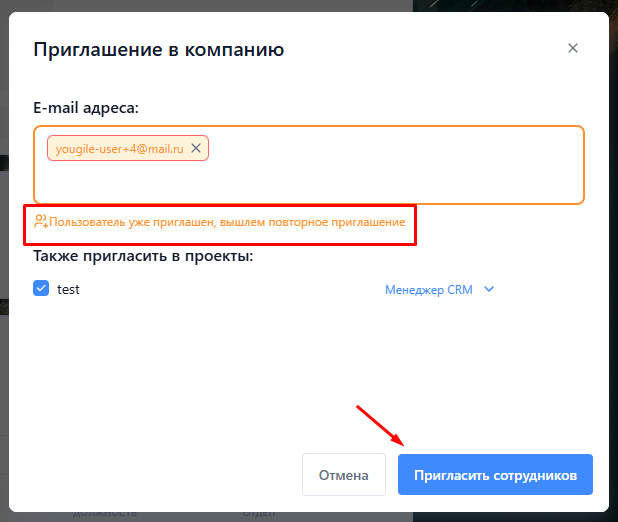Click the отдел text behind the dialog
Image resolution: width=618 pixels, height=522 pixels.
(258, 512)
